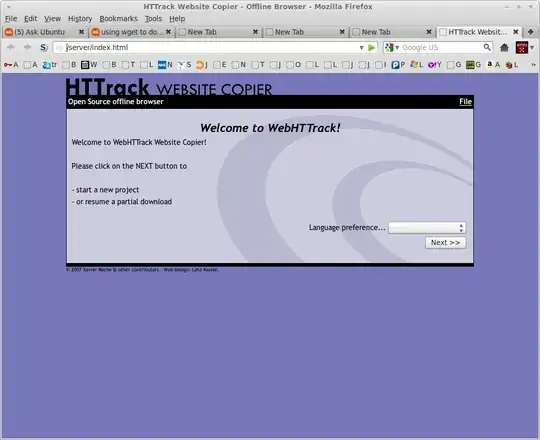
Task: Open the red cube L bookmark
Action: (x=512, y=64)
